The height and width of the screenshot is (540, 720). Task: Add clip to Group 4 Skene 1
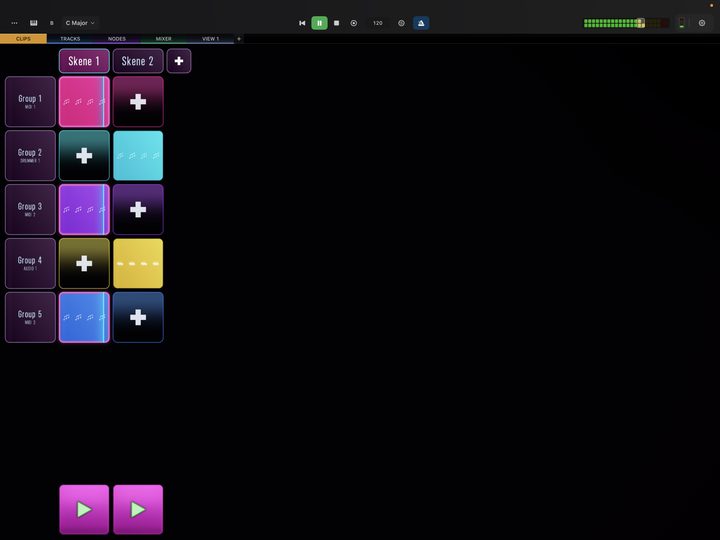point(84,263)
